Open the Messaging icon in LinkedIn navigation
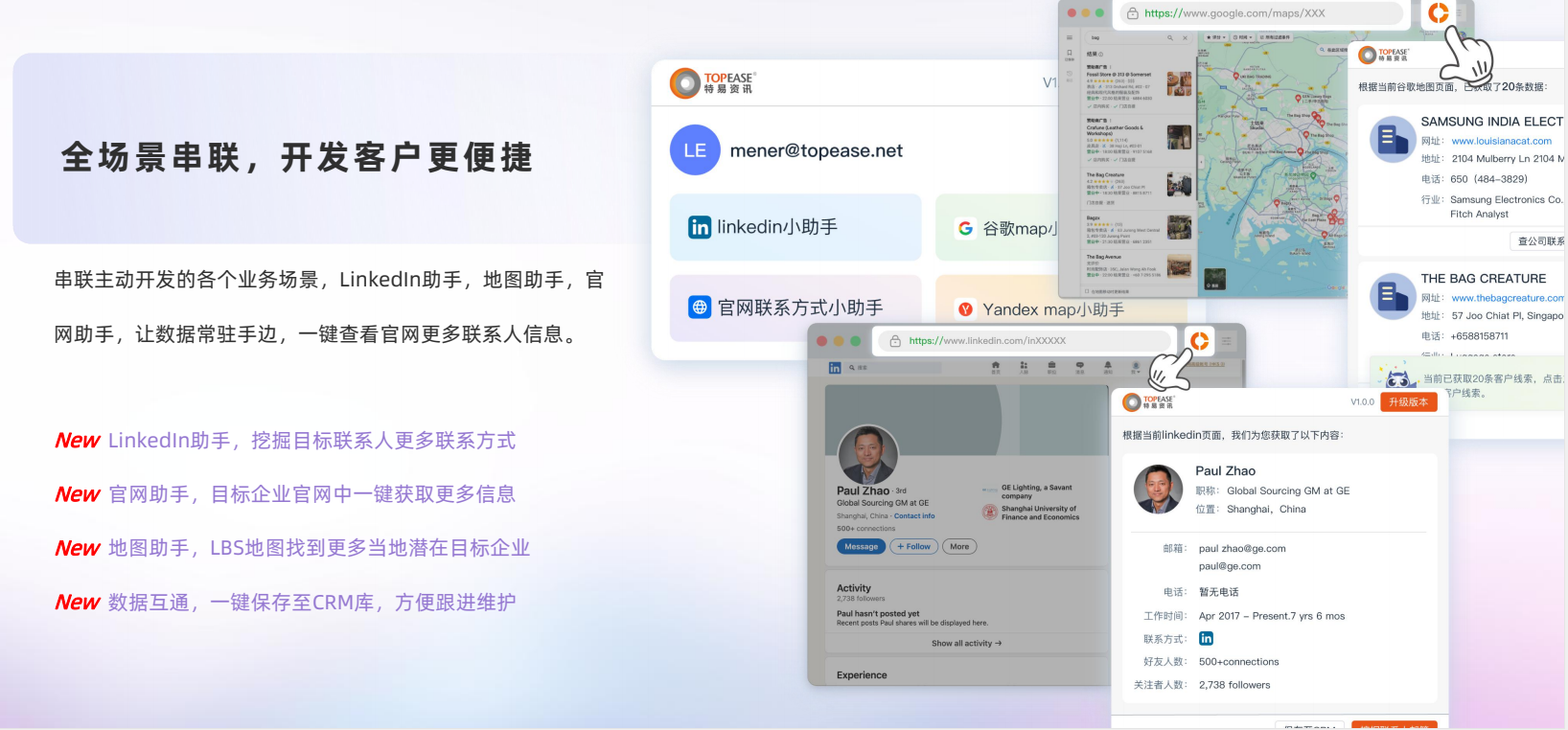 1080,367
